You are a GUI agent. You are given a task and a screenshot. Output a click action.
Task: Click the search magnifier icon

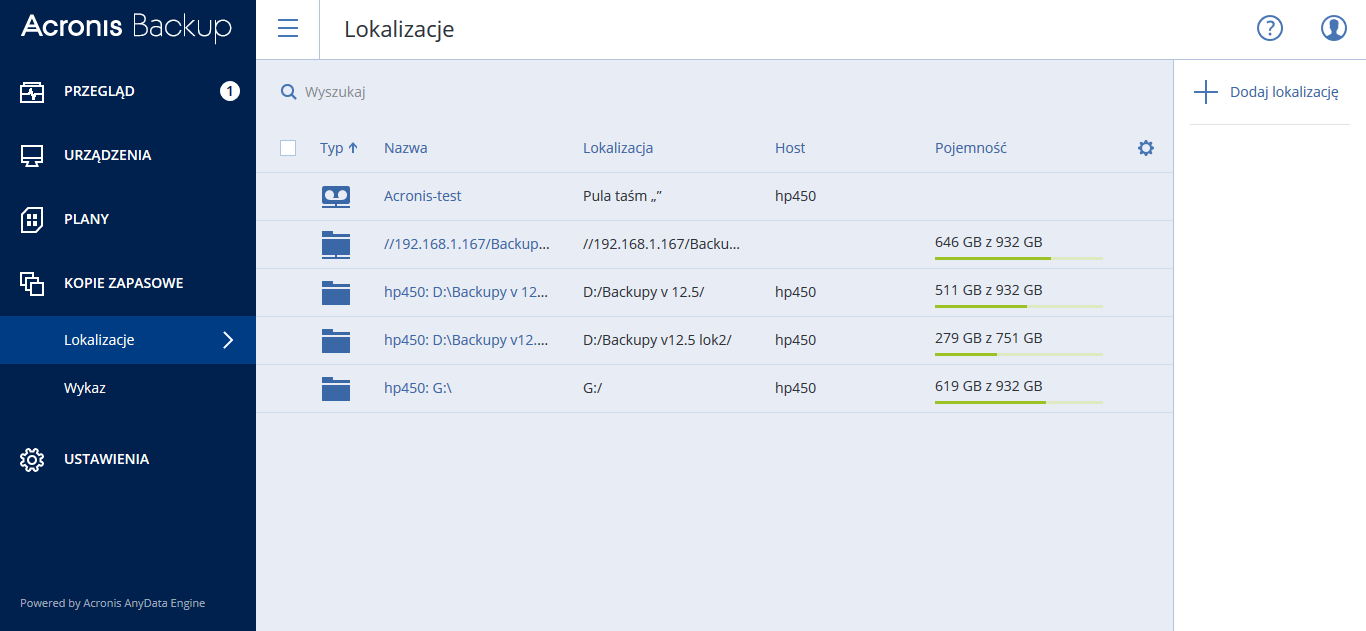coord(288,92)
